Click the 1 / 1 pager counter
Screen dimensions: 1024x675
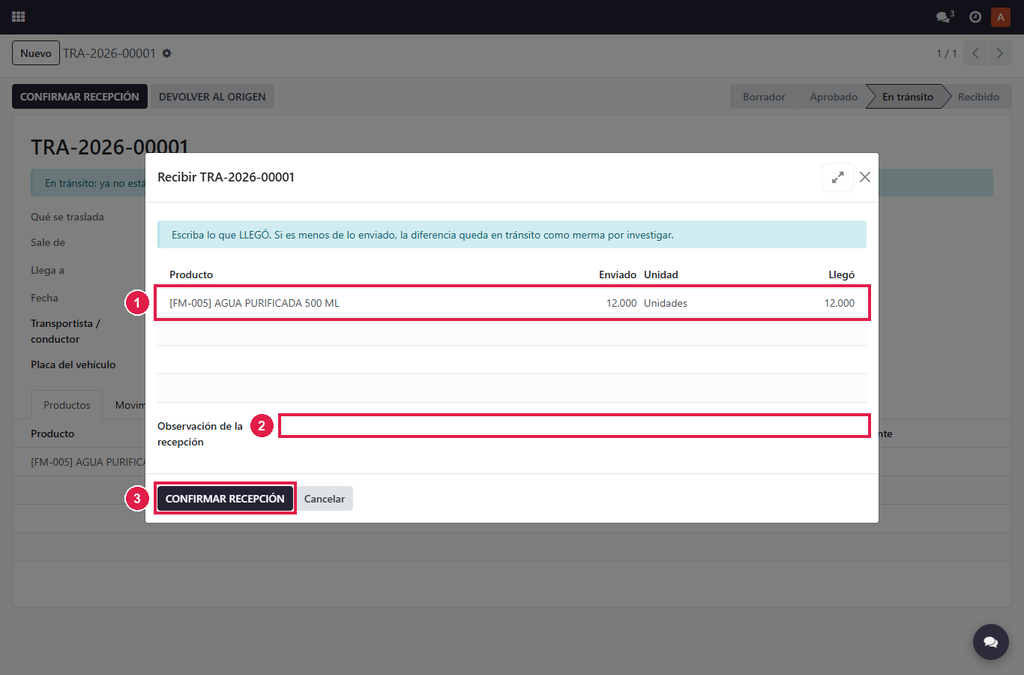point(946,54)
